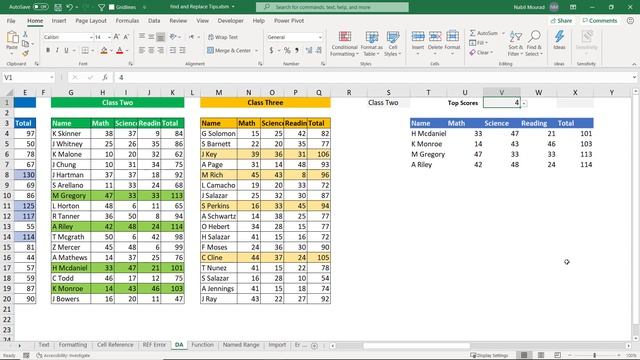Viewport: 640px width, 360px height.
Task: Click the Percent Style icon
Action: coord(287,50)
